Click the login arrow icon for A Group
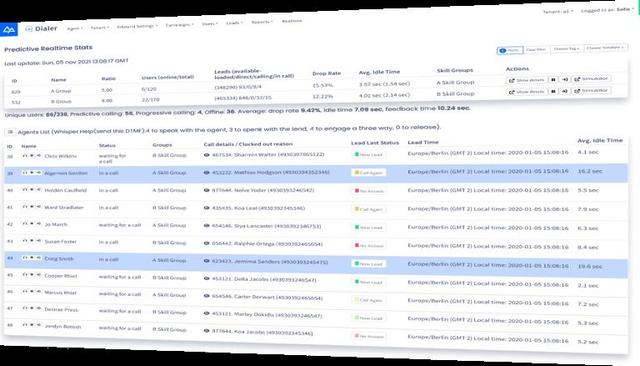Screen dimensions: 640x366 565,79
